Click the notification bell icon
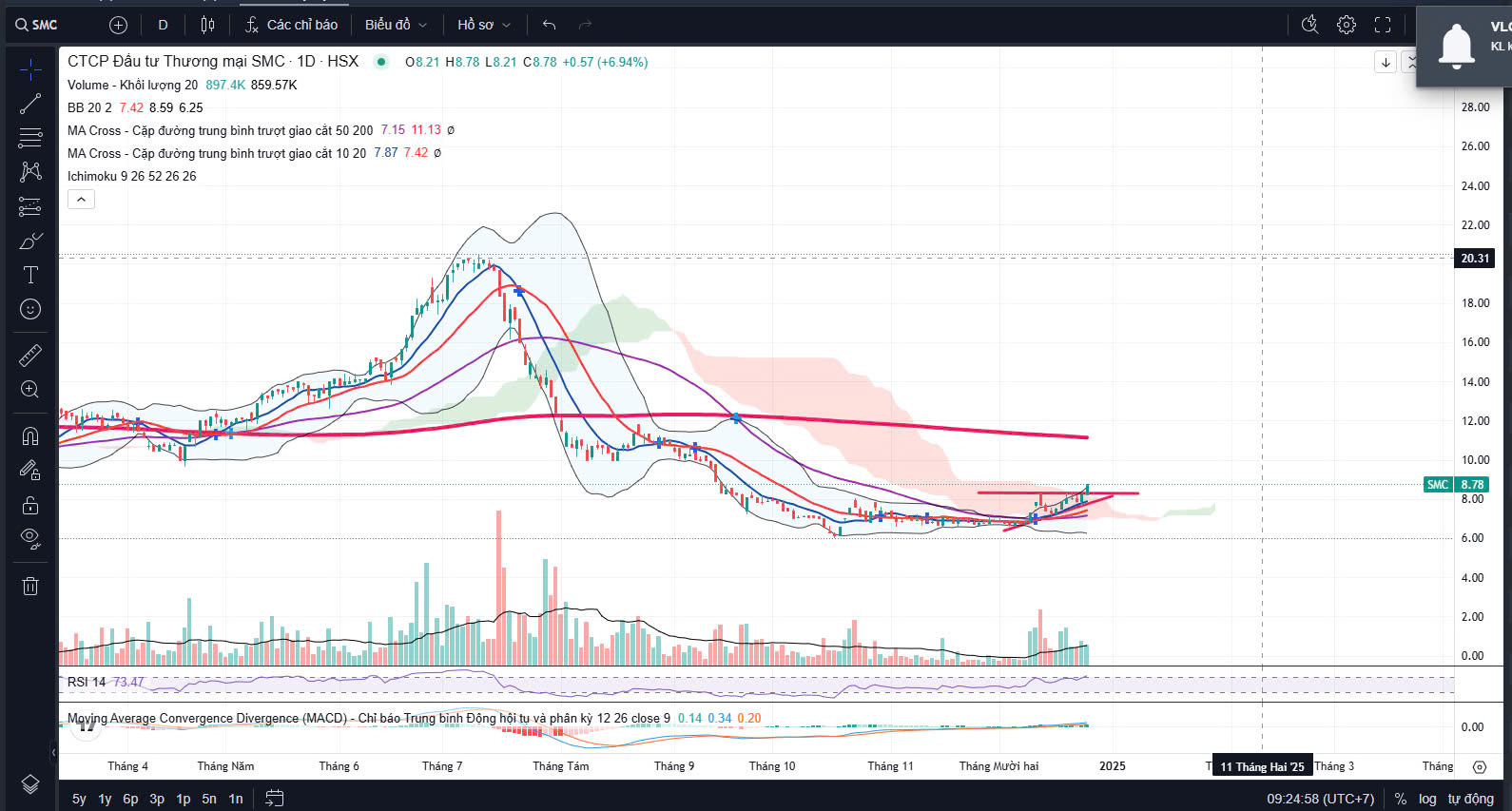The height and width of the screenshot is (811, 1512). coord(1456,46)
